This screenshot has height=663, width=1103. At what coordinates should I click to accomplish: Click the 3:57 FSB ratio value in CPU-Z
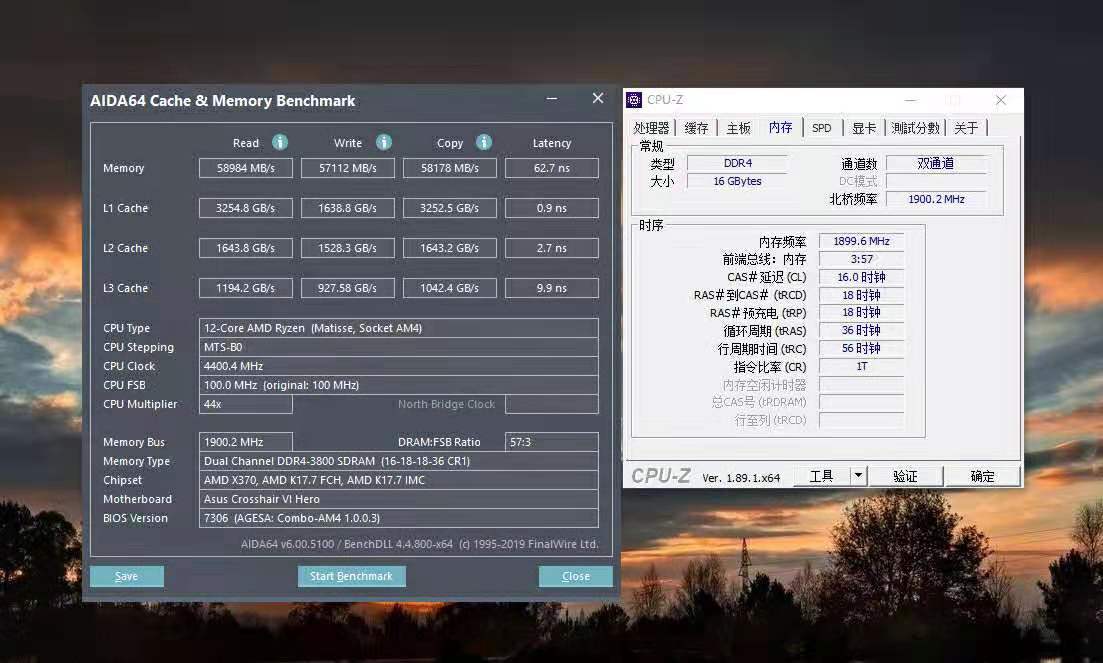pyautogui.click(x=861, y=259)
